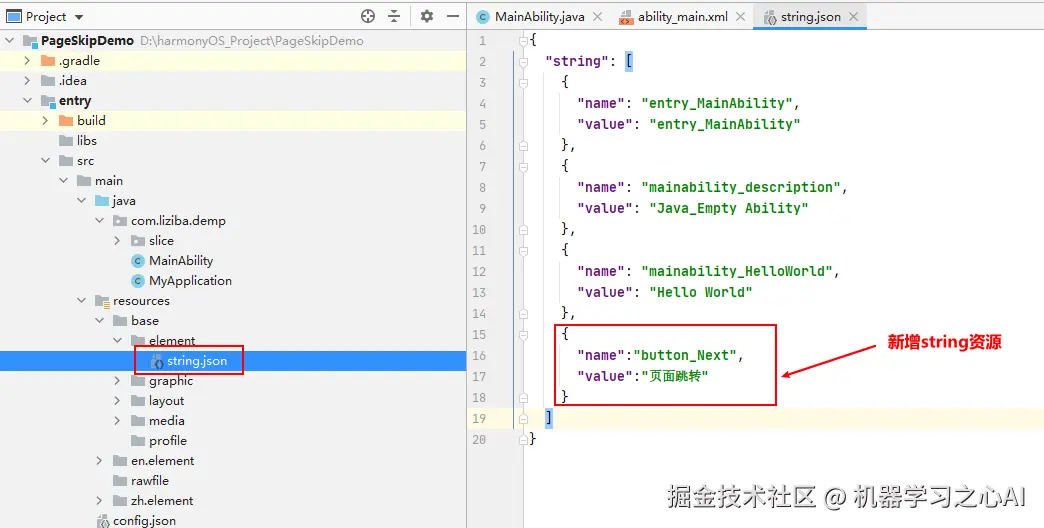Expand the media folder
The height and width of the screenshot is (528, 1044).
117,421
